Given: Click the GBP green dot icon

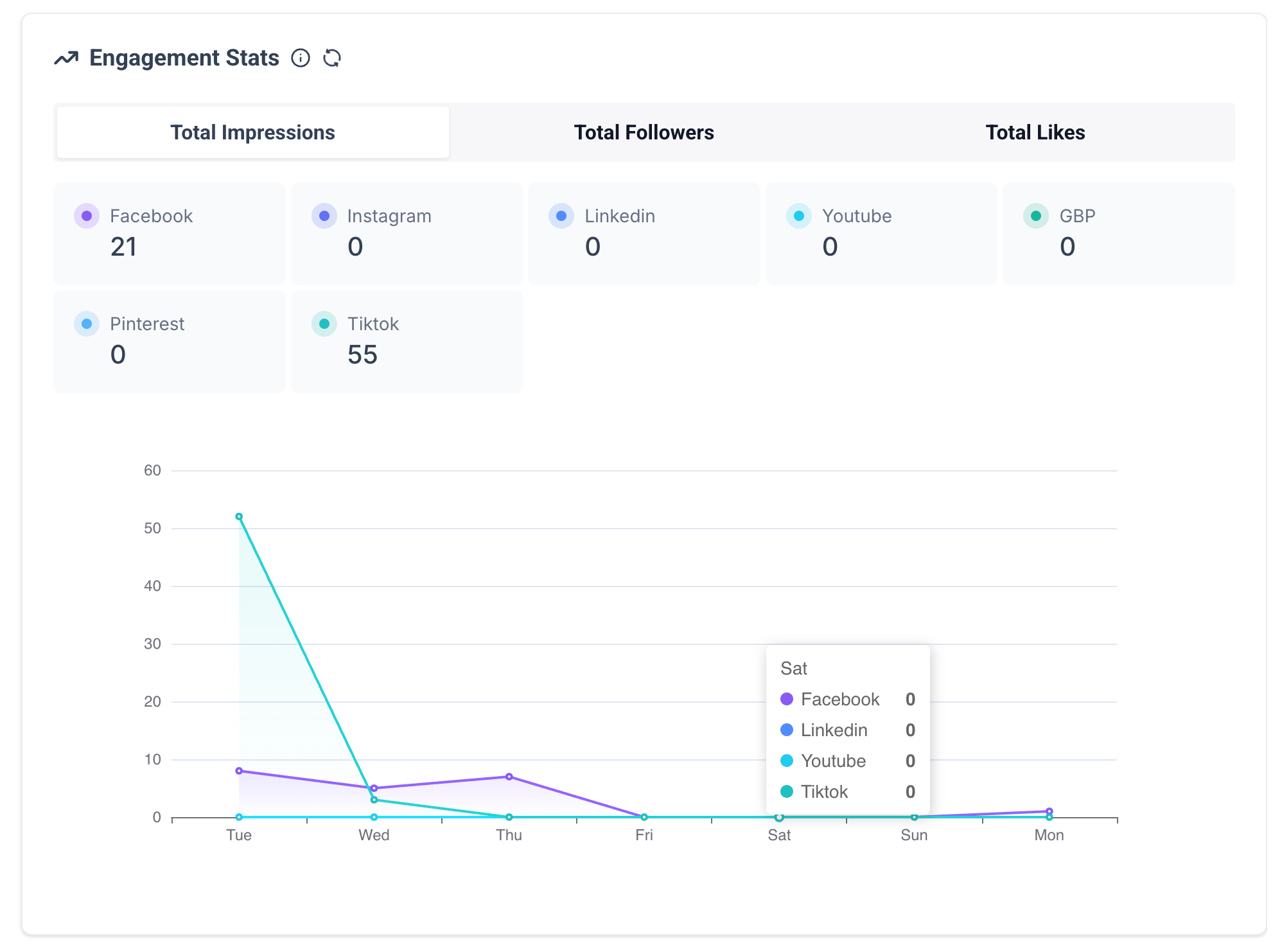Looking at the screenshot, I should point(1036,216).
